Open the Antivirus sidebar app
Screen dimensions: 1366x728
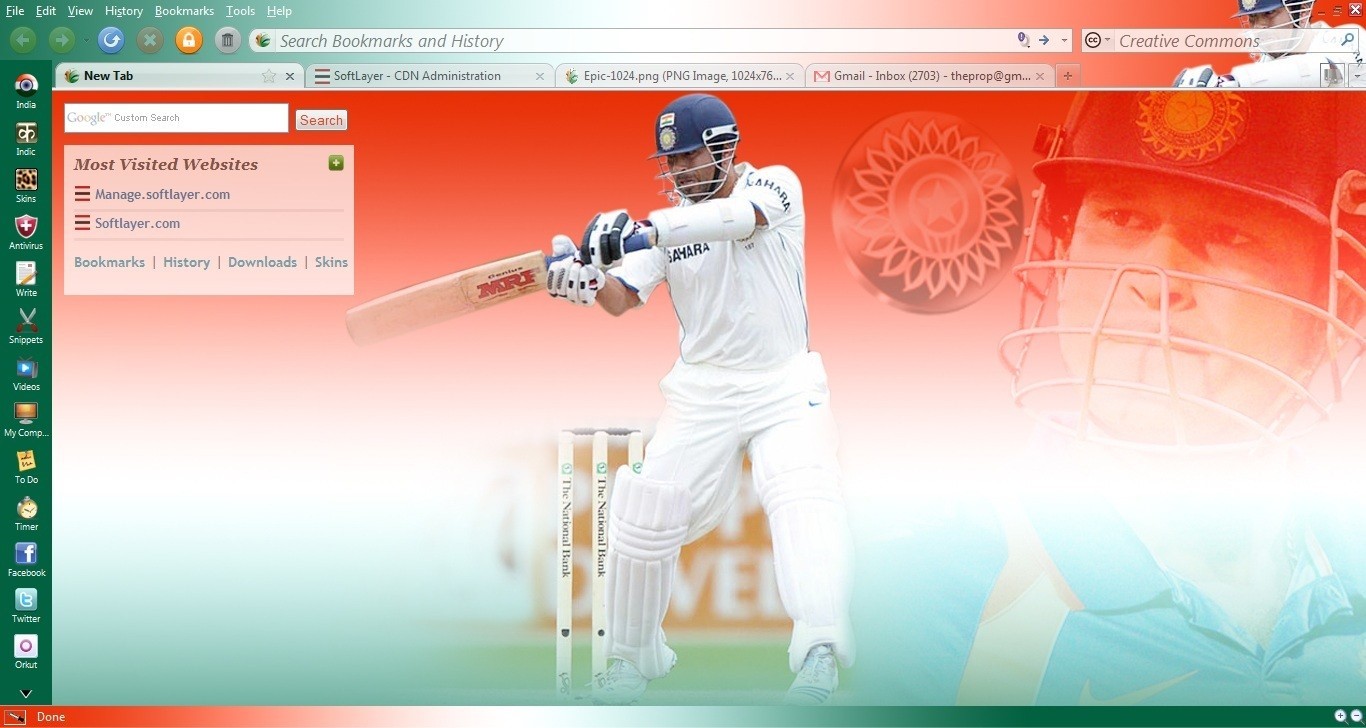tap(26, 231)
